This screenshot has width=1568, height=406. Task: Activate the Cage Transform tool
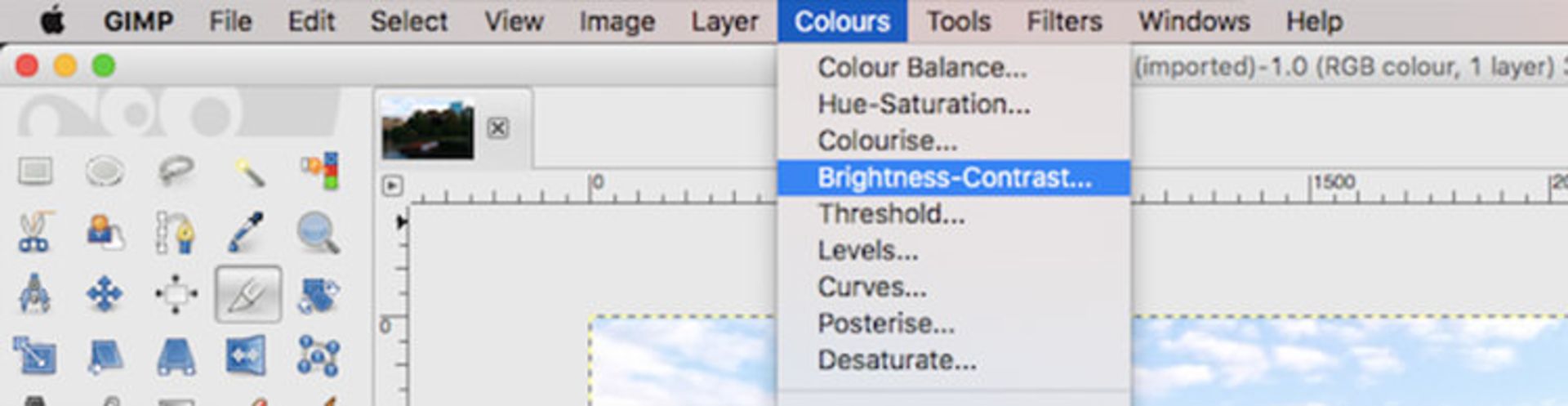318,356
